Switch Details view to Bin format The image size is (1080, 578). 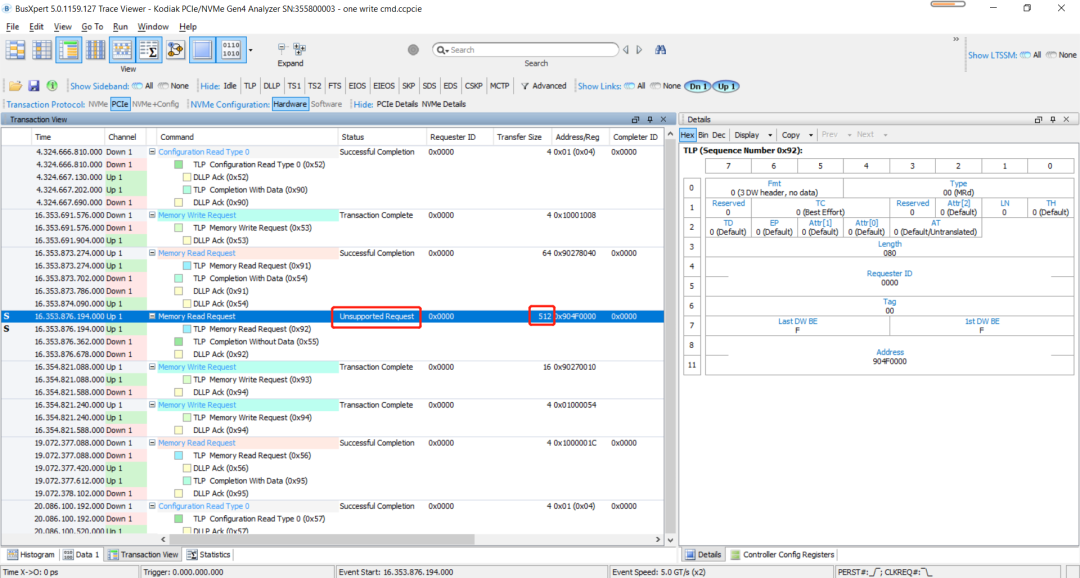click(x=703, y=134)
